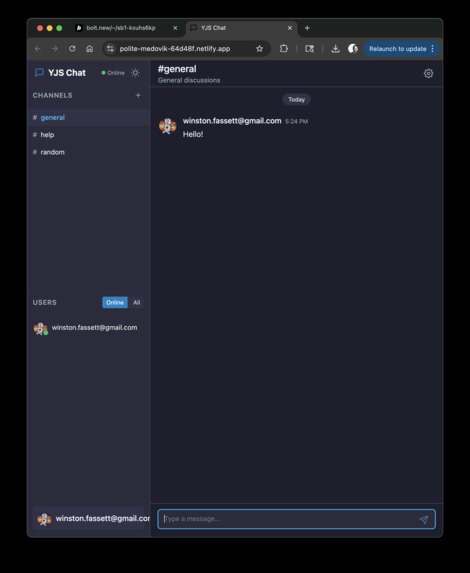Close the YJS Chat tab

[290, 28]
